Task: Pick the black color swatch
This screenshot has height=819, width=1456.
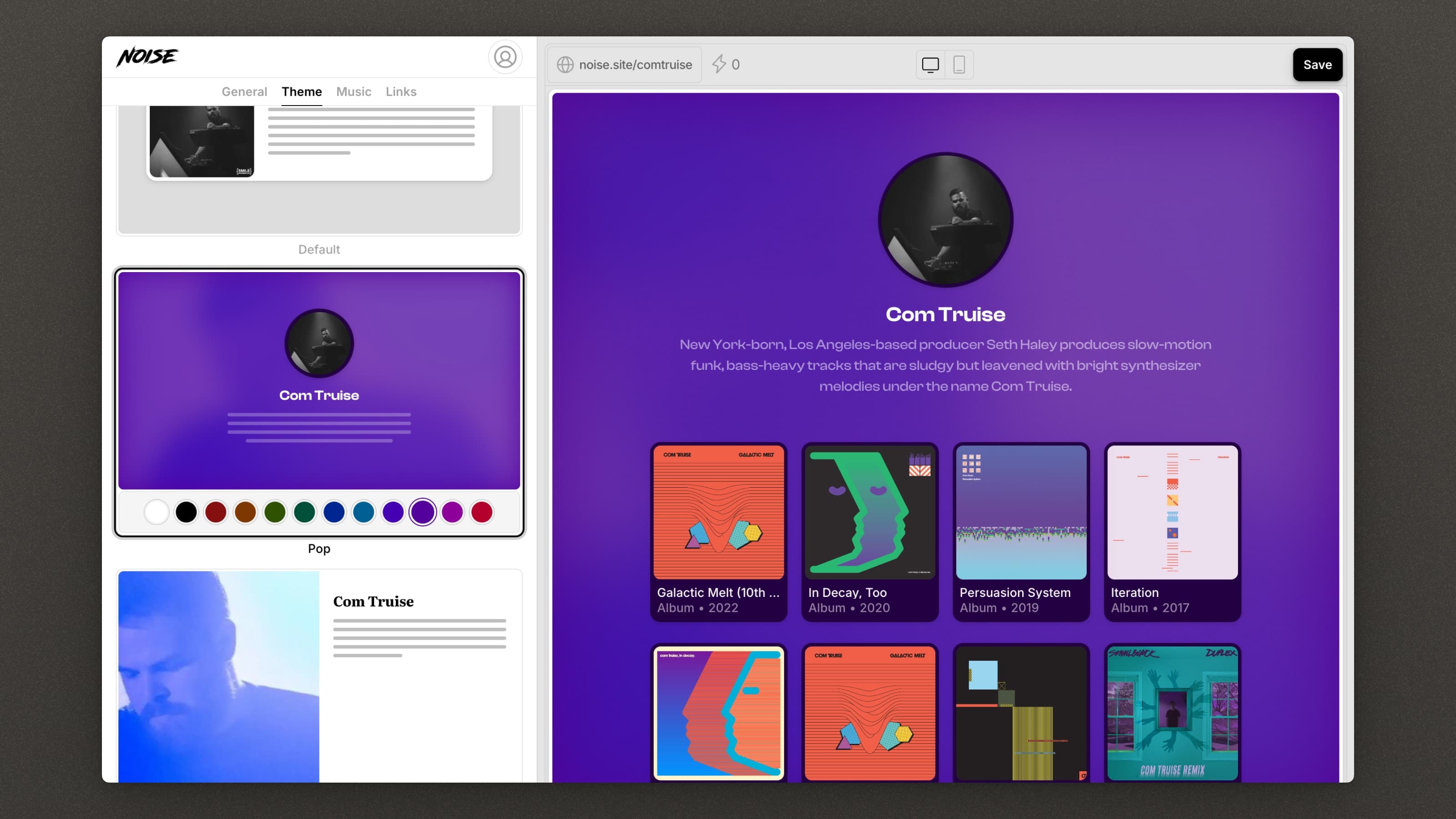Action: tap(186, 511)
